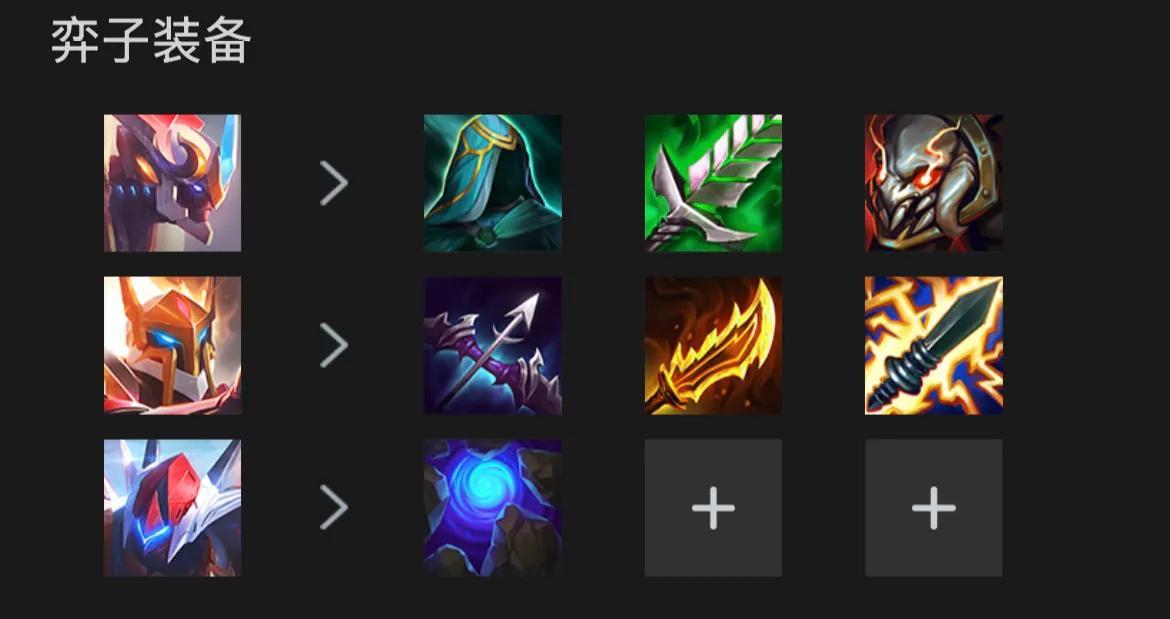The image size is (1170, 619).
Task: Click the 弈子装备 section heading
Action: 151,41
